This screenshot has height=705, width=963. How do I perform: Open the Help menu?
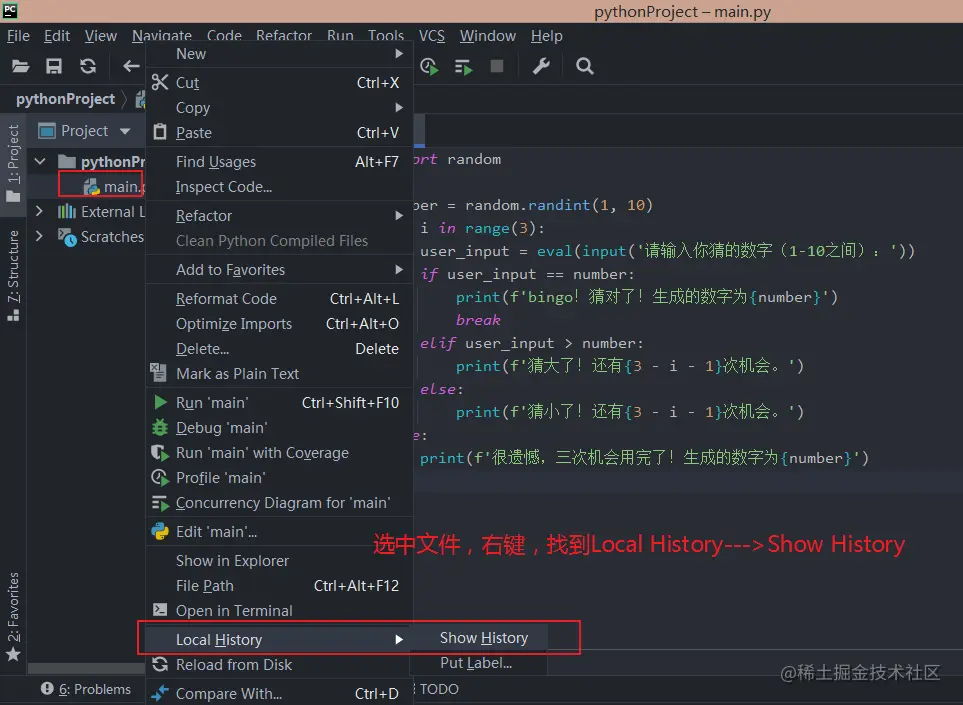547,36
